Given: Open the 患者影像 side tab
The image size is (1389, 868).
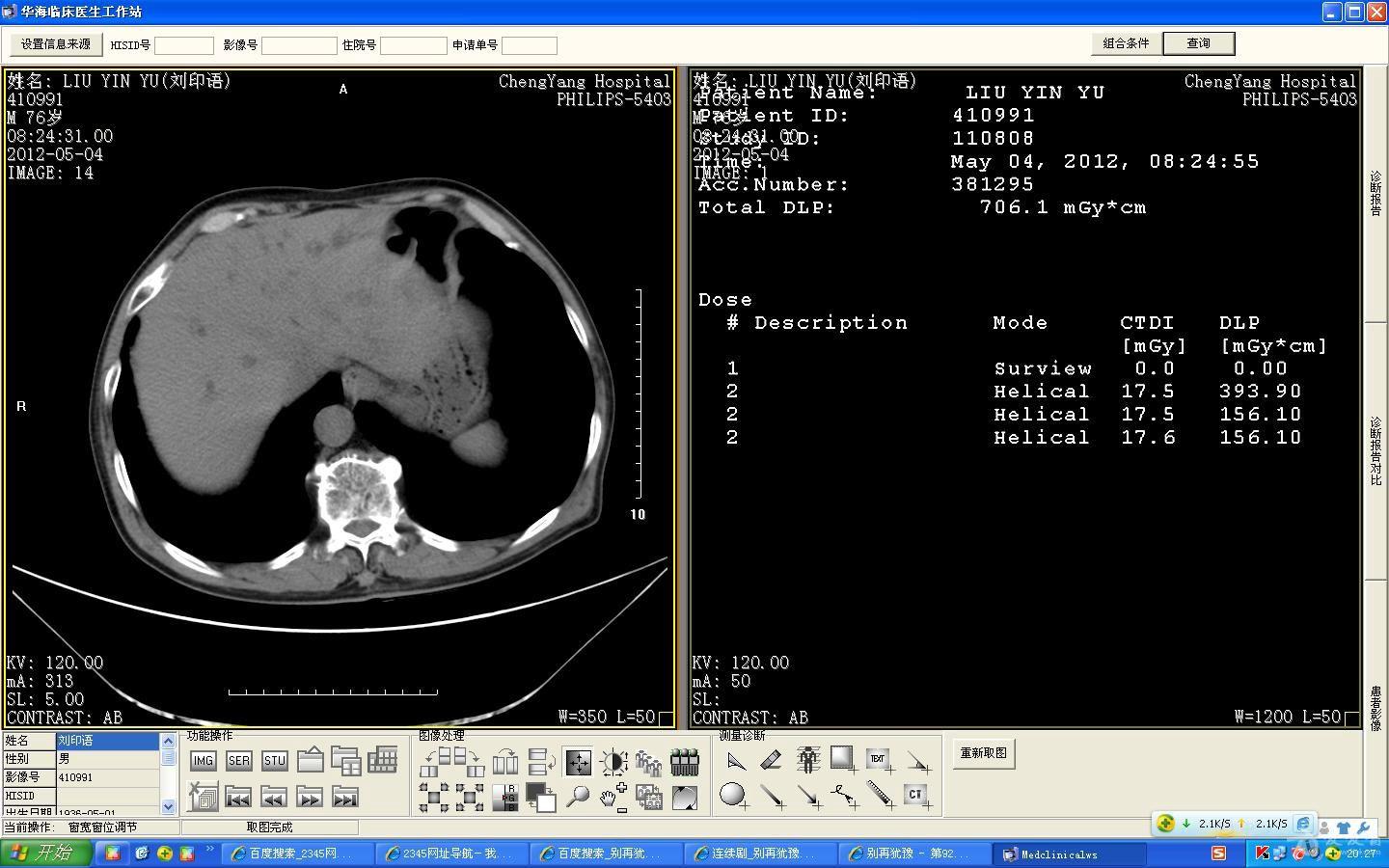Looking at the screenshot, I should pyautogui.click(x=1376, y=708).
